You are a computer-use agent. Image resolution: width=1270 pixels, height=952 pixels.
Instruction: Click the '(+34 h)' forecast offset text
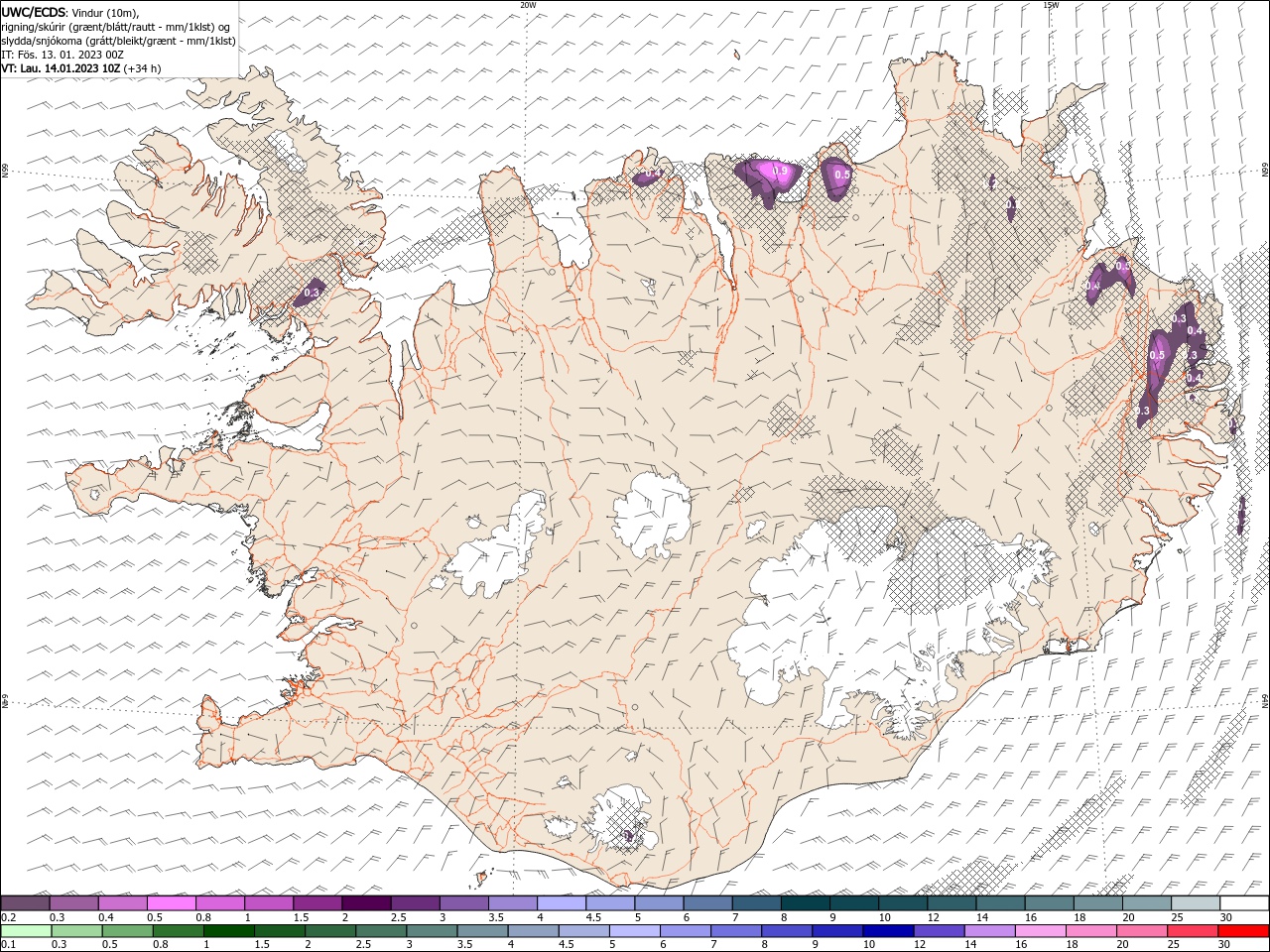pyautogui.click(x=143, y=68)
